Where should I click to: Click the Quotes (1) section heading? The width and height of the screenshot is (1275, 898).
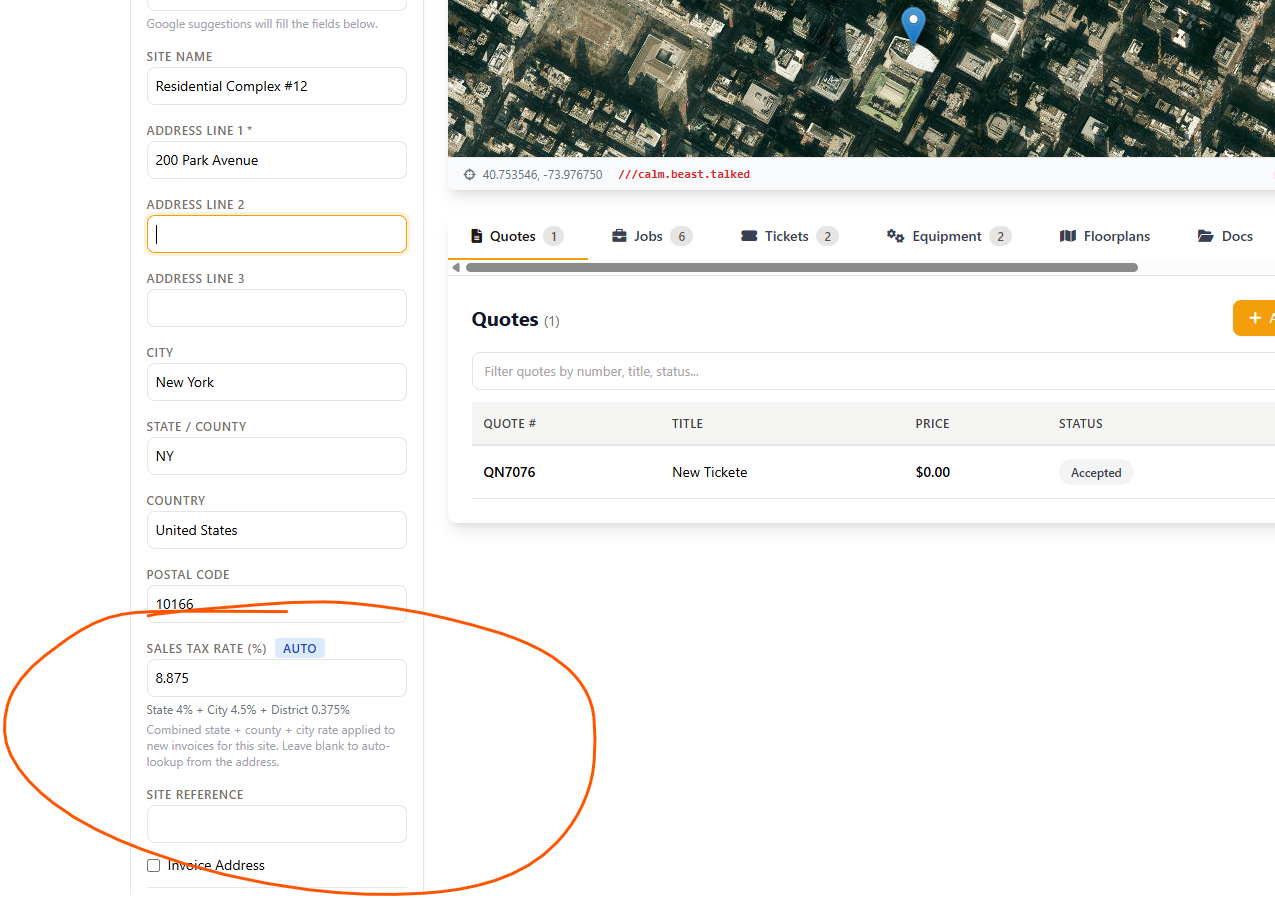[516, 320]
